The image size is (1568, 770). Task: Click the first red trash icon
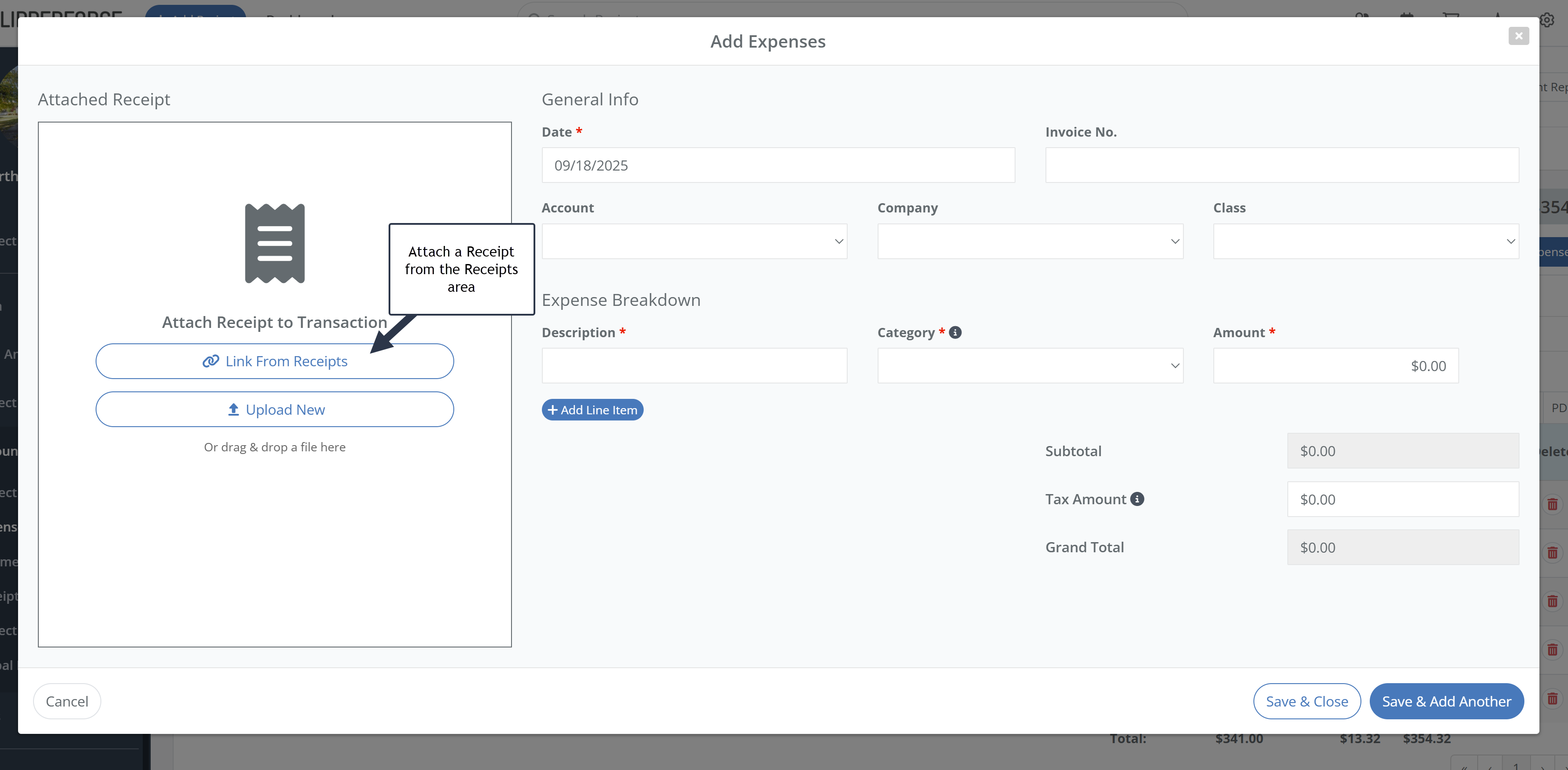click(1553, 504)
